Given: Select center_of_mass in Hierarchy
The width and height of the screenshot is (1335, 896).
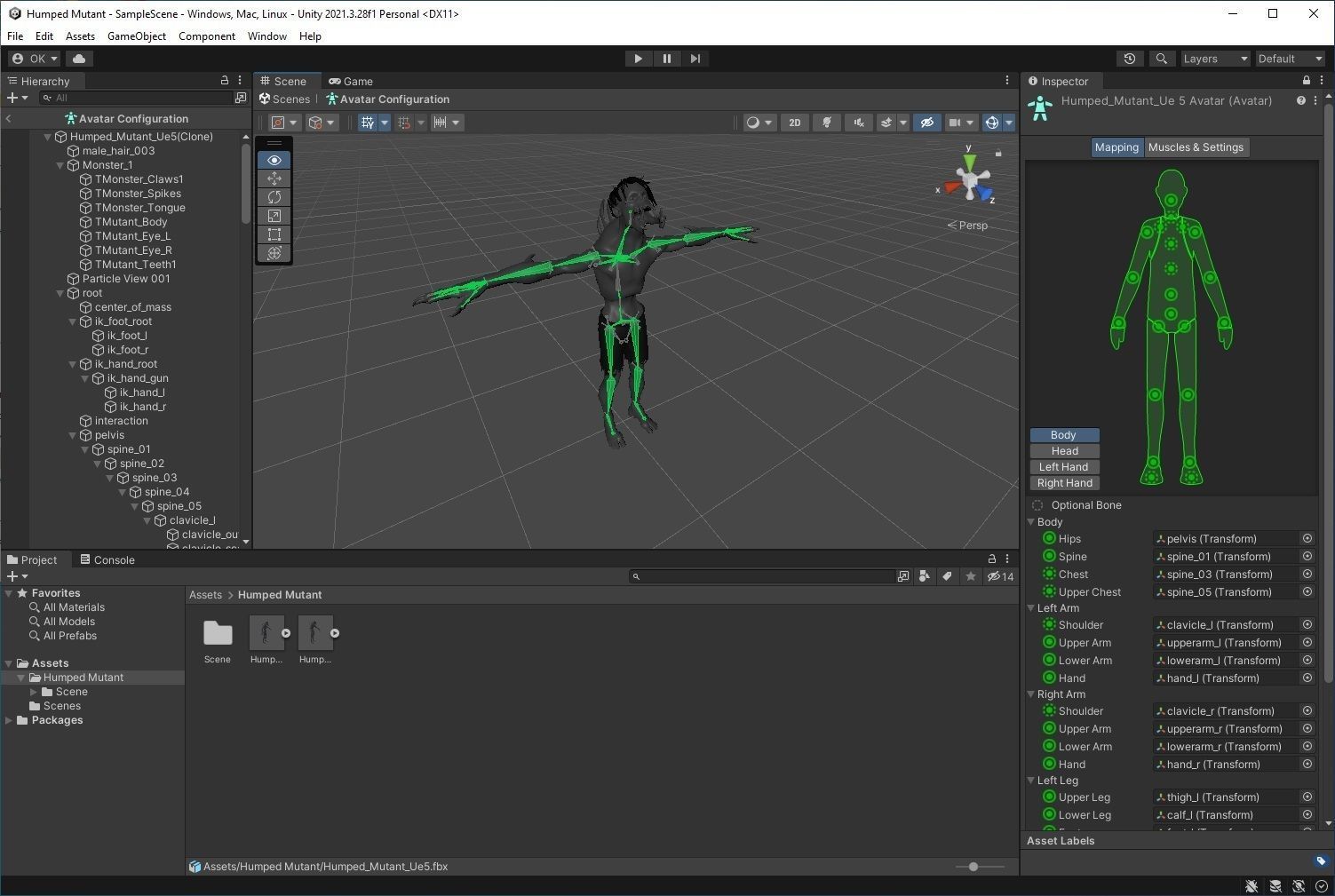Looking at the screenshot, I should tap(132, 307).
